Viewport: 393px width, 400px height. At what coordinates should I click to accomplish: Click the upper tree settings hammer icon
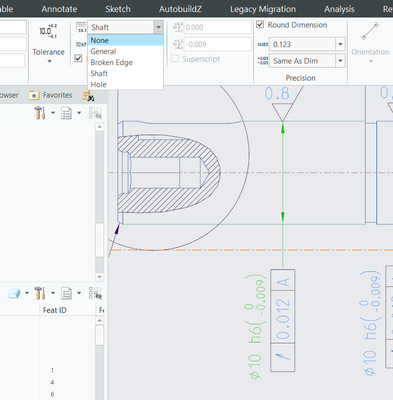pos(40,113)
